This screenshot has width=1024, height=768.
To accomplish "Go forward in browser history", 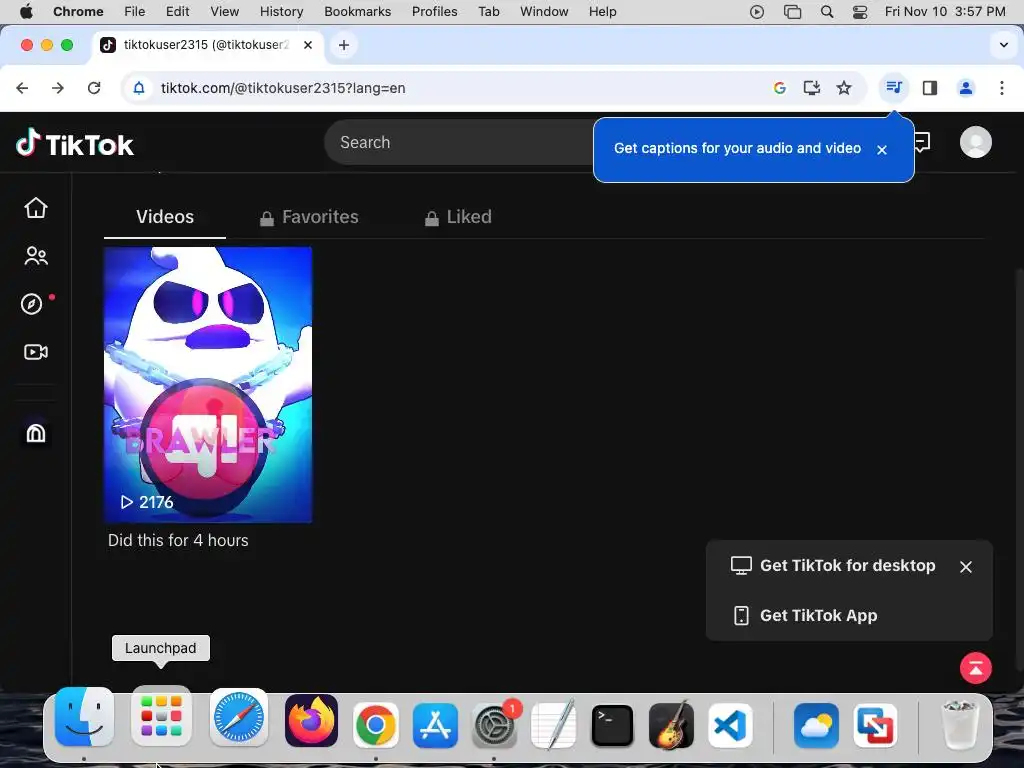I will click(x=58, y=88).
